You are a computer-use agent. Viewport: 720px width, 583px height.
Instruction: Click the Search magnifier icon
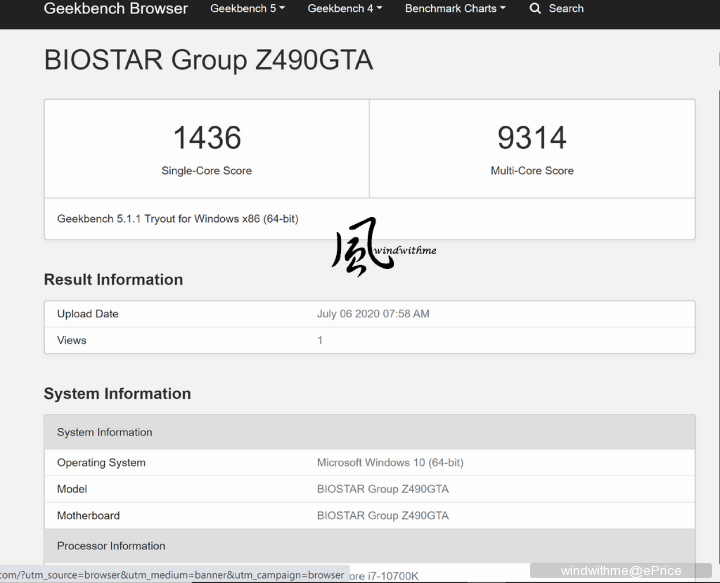point(535,8)
